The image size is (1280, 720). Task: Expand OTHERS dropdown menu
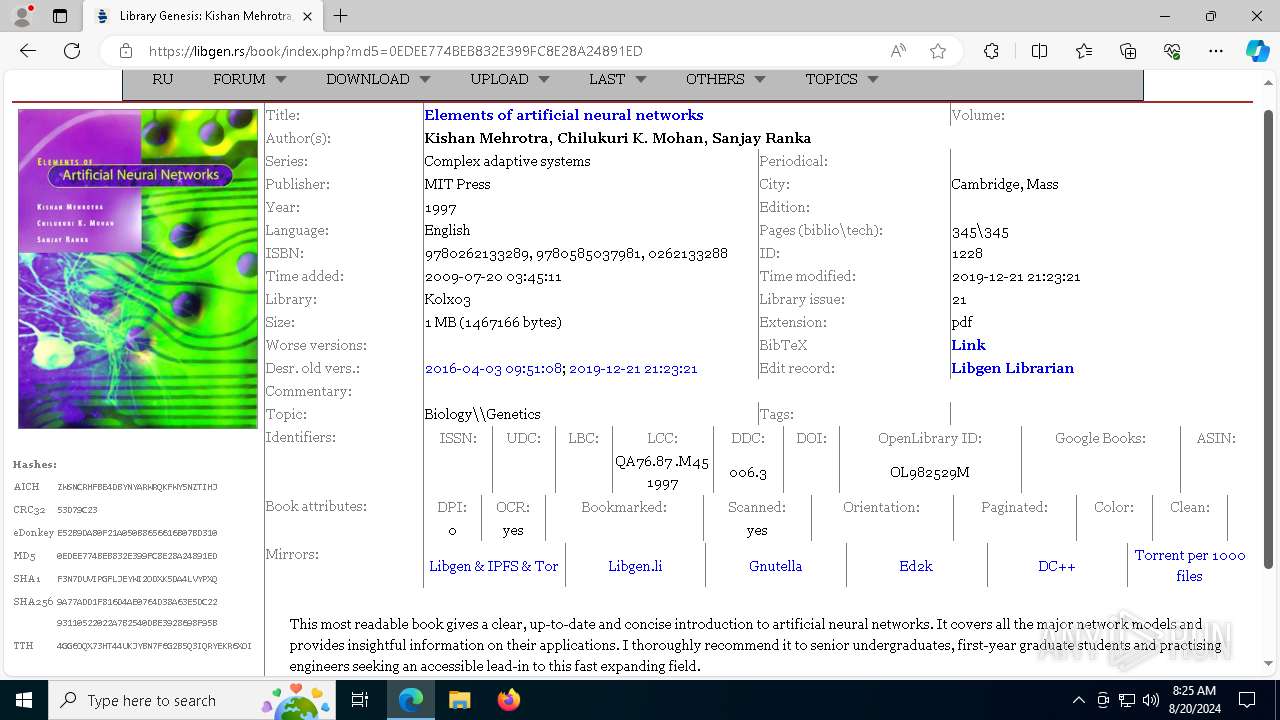pos(725,79)
